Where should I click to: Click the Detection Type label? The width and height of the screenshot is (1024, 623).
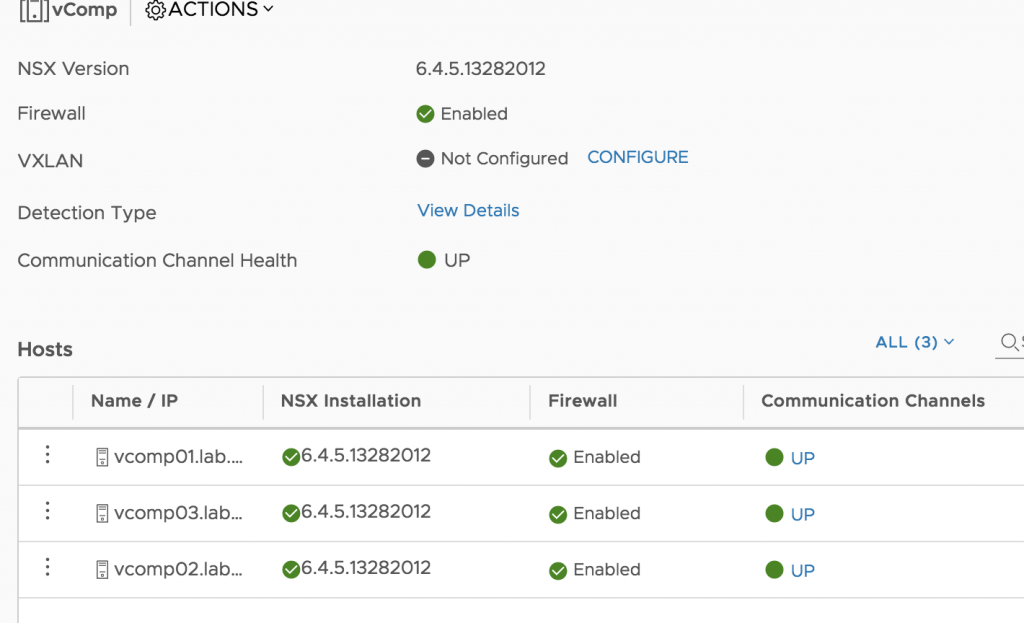click(x=87, y=213)
